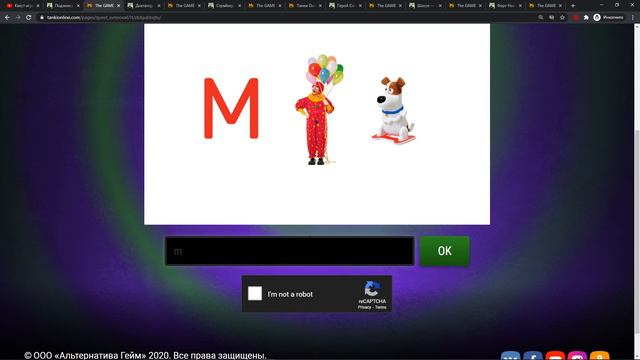
Task: Click the green OK button
Action: coord(444,251)
